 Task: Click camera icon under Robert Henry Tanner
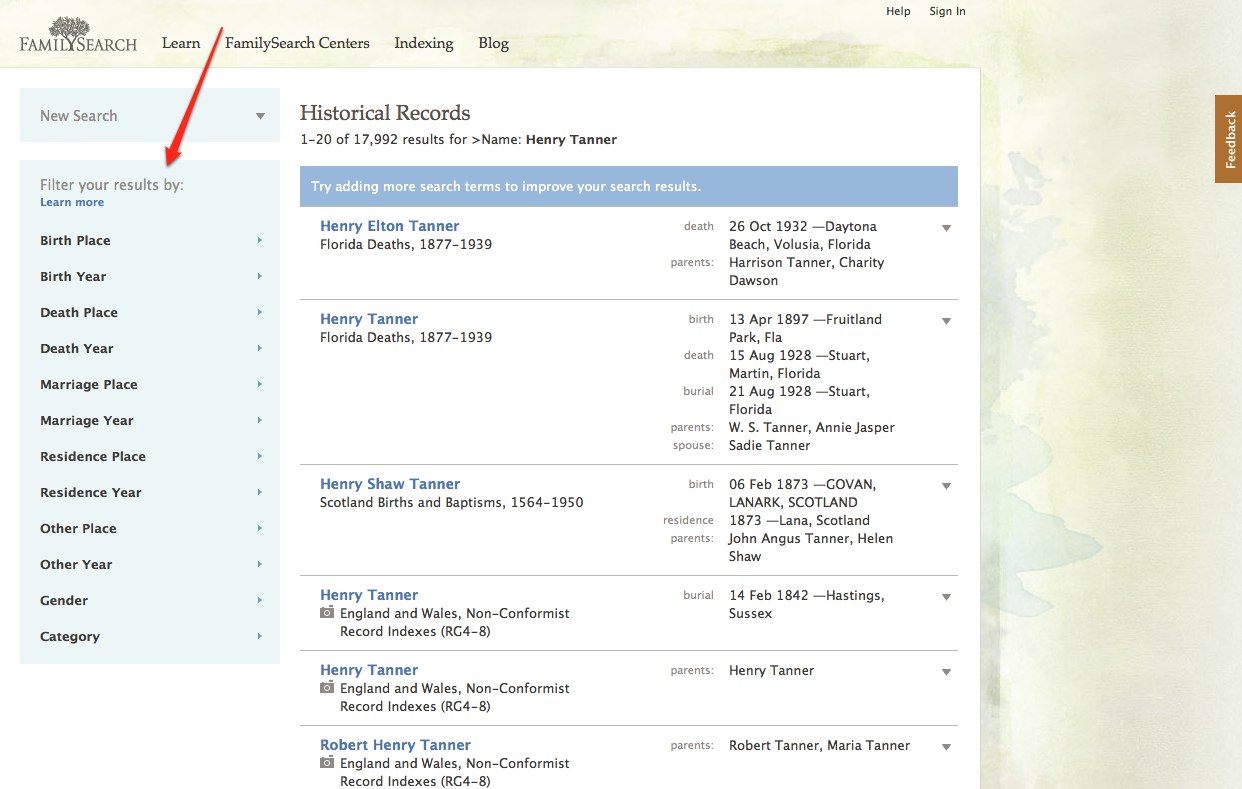tap(327, 763)
